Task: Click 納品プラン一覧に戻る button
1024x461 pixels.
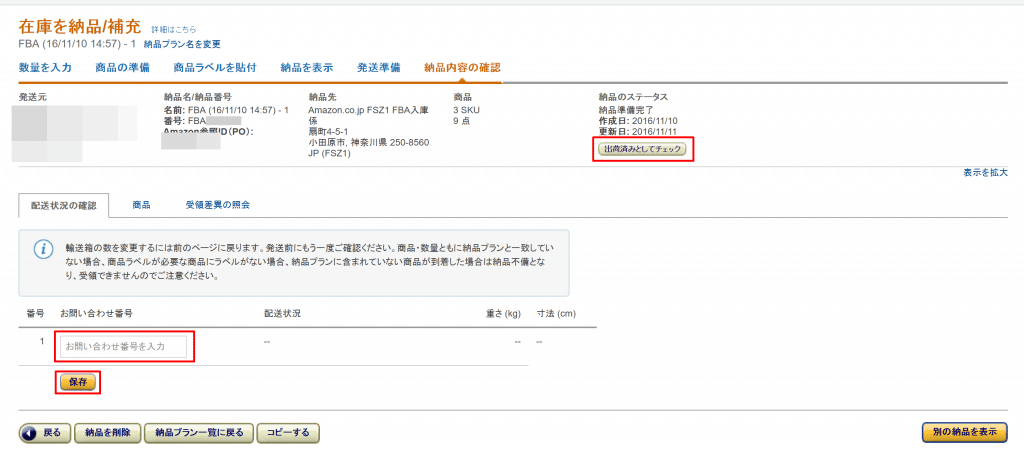Action: click(x=199, y=432)
